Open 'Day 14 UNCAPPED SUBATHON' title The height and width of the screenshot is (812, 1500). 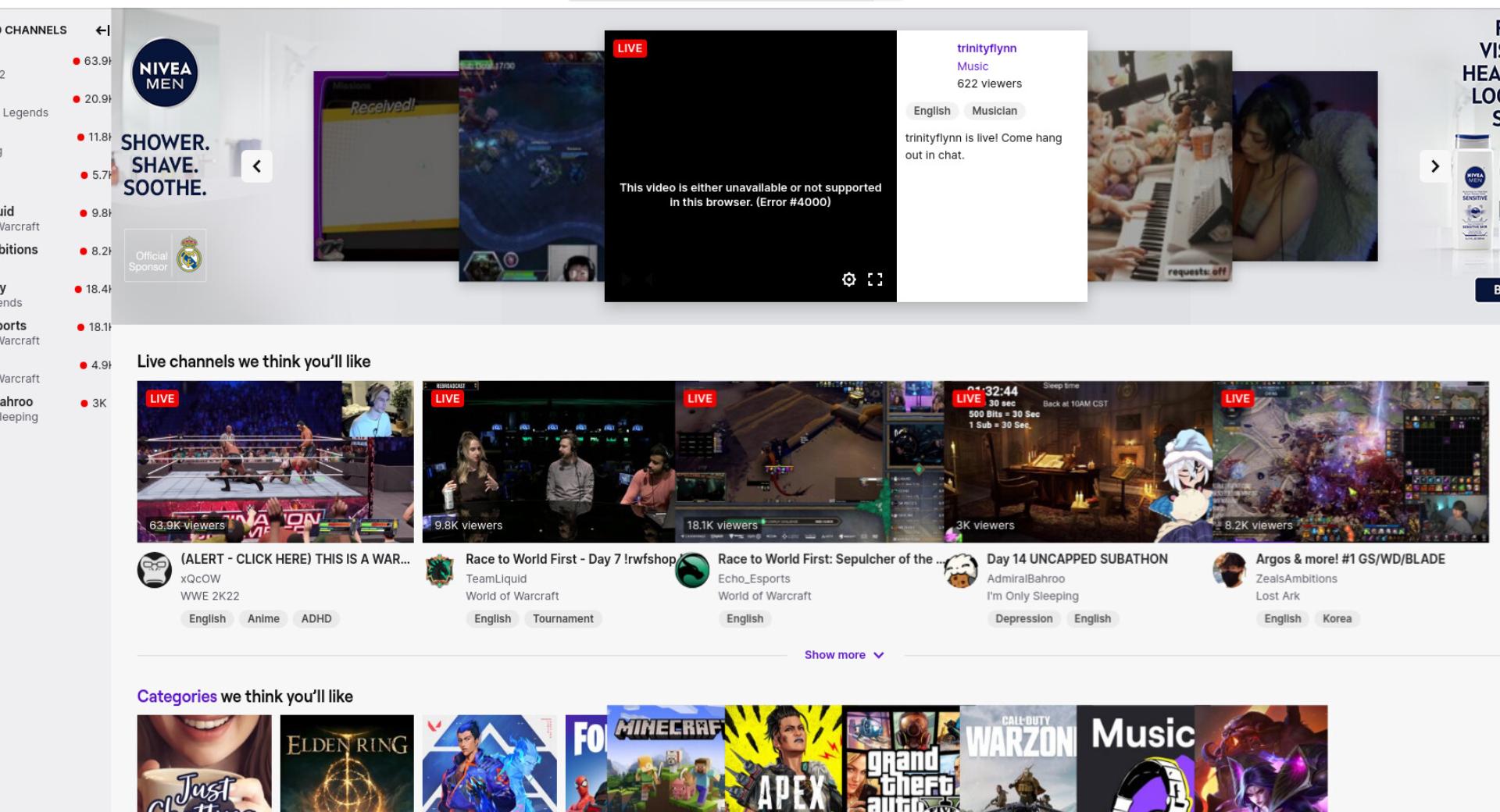[x=1077, y=559]
